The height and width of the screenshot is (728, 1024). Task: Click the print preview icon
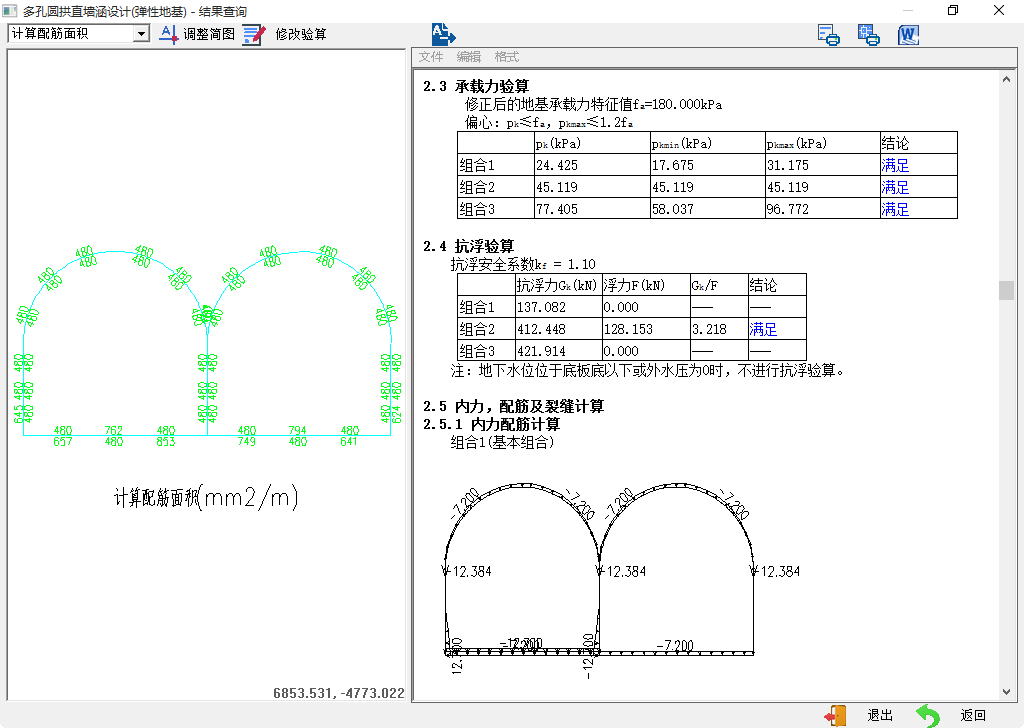[829, 35]
